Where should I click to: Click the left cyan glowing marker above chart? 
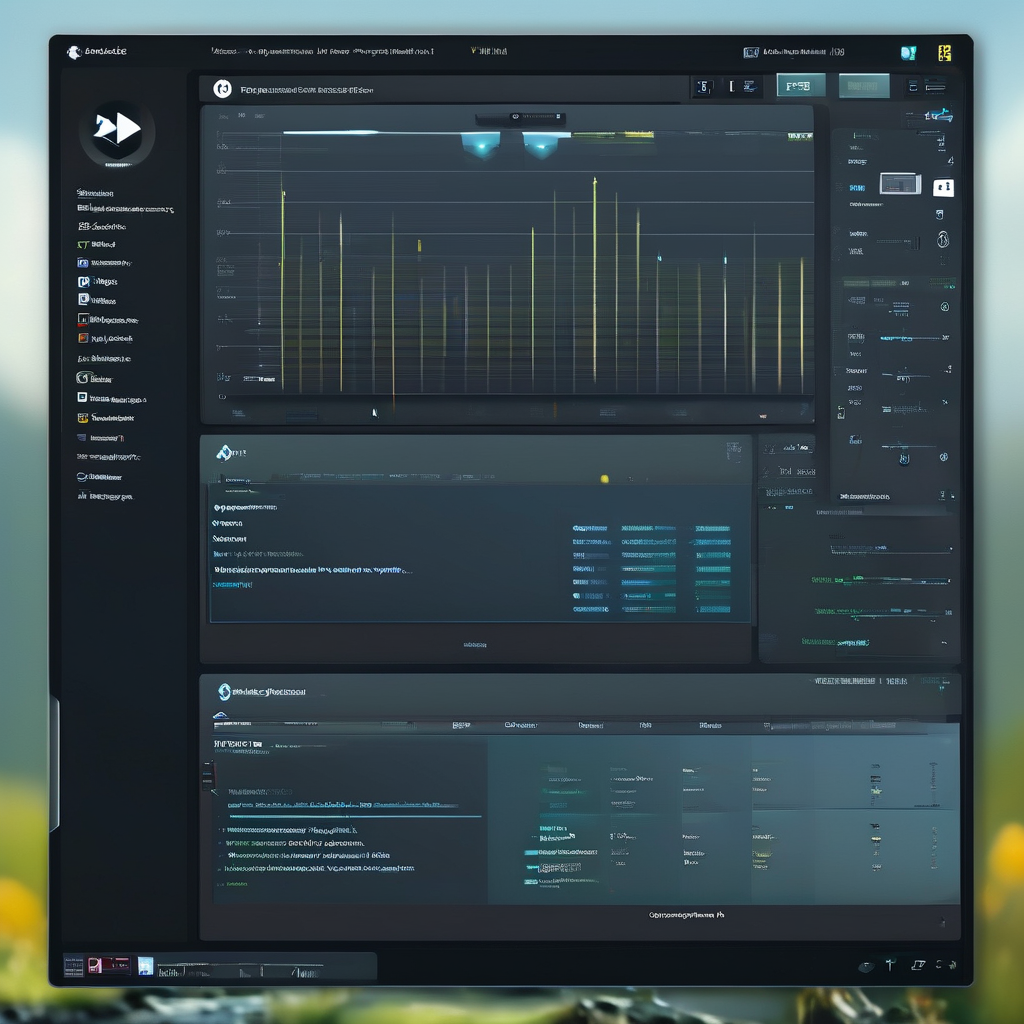480,146
